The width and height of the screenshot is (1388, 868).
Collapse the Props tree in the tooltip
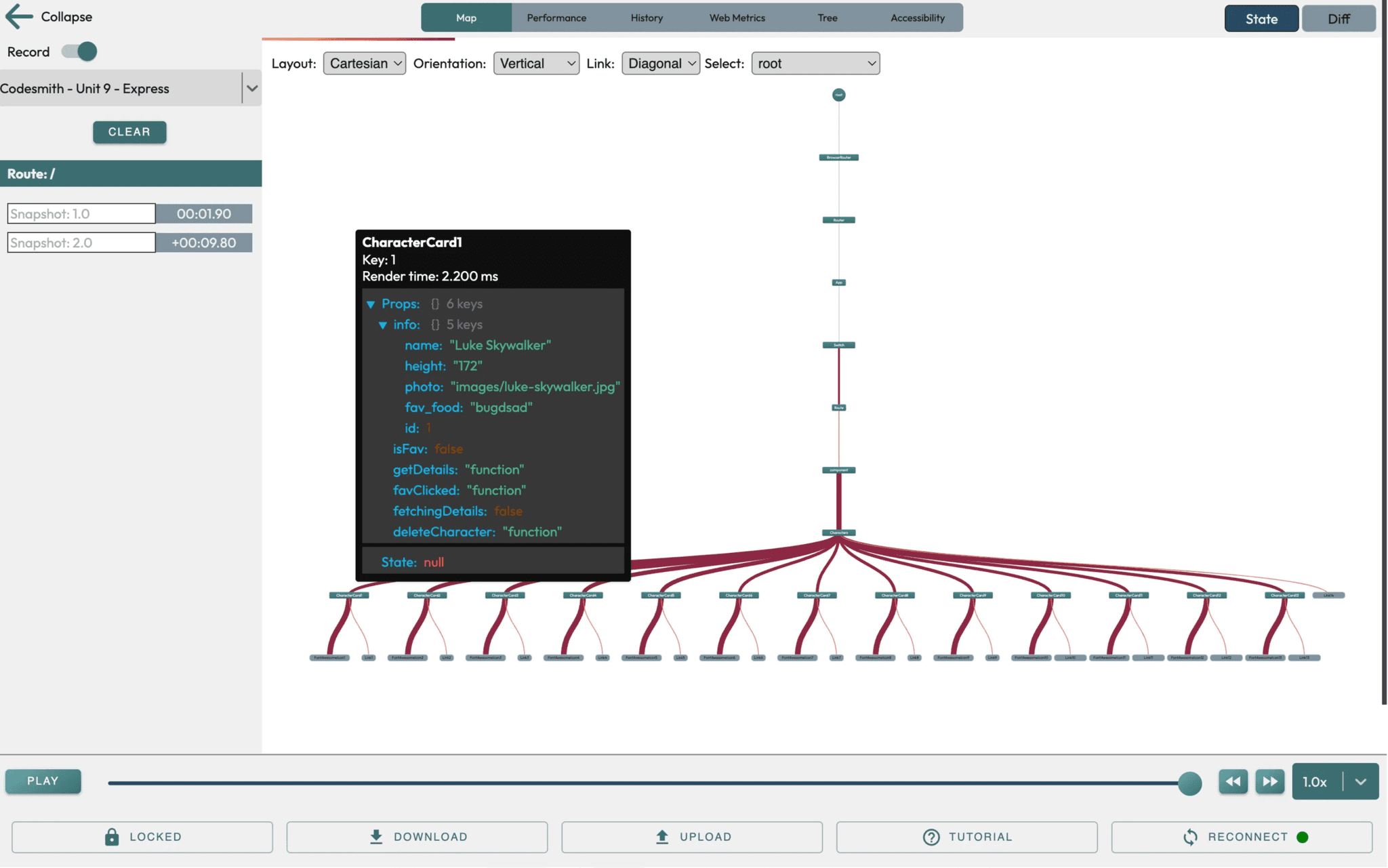(371, 304)
